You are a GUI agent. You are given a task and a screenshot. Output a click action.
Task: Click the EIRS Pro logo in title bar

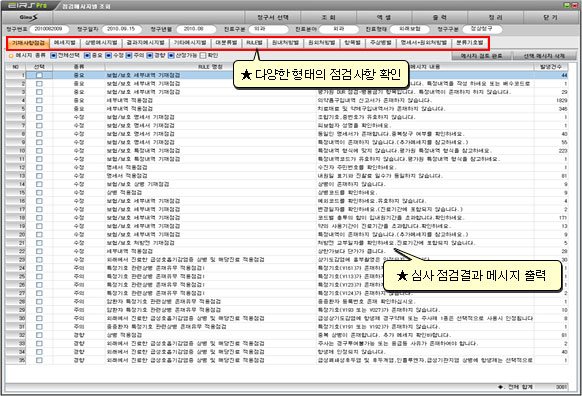[27, 6]
